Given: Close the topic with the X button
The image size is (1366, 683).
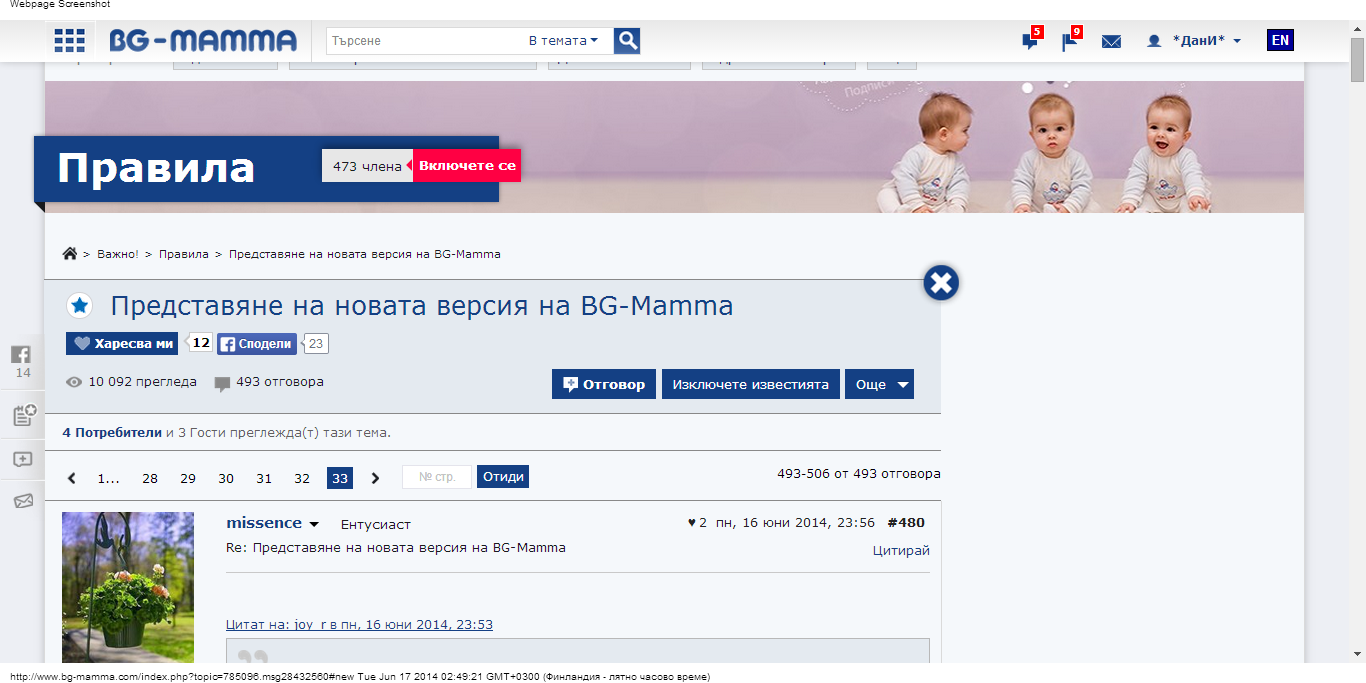Looking at the screenshot, I should [940, 283].
